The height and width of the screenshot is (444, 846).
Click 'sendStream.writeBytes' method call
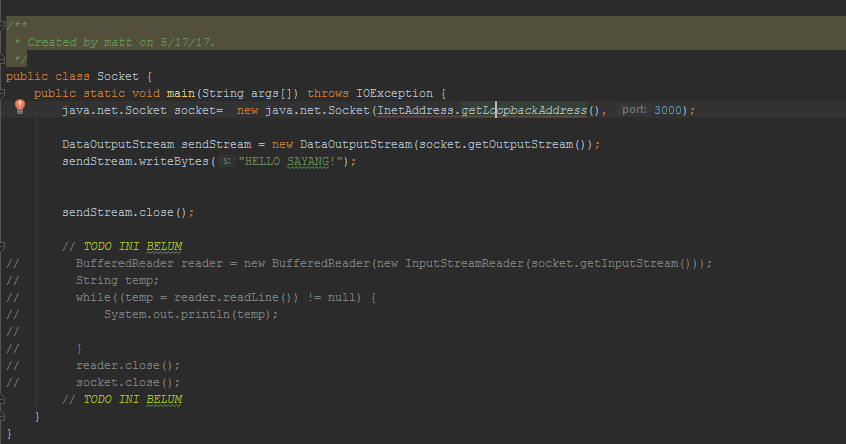click(135, 161)
